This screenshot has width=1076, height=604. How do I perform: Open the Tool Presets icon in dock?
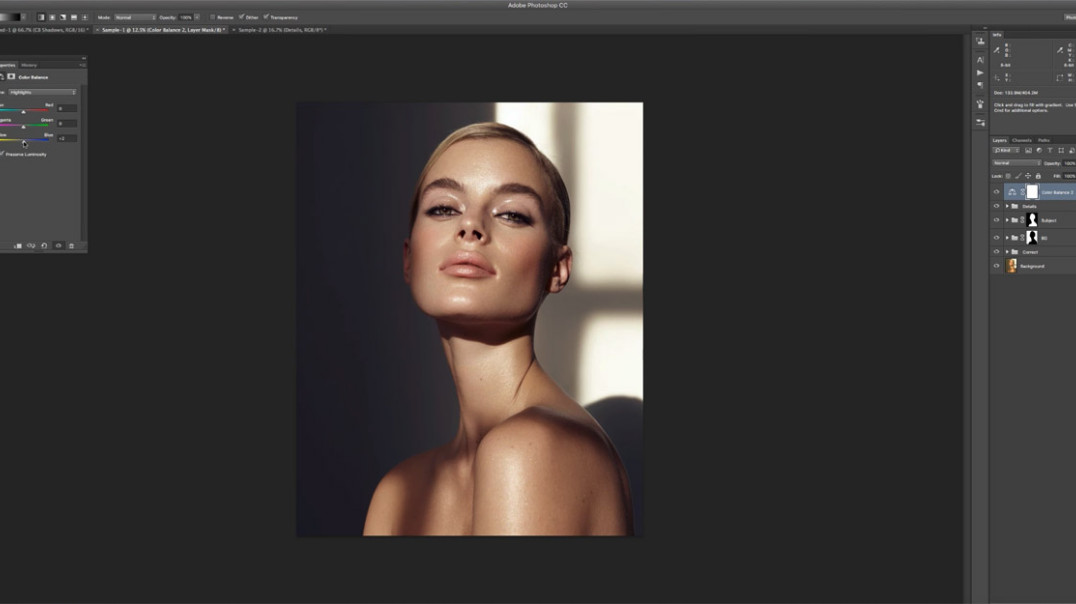980,123
